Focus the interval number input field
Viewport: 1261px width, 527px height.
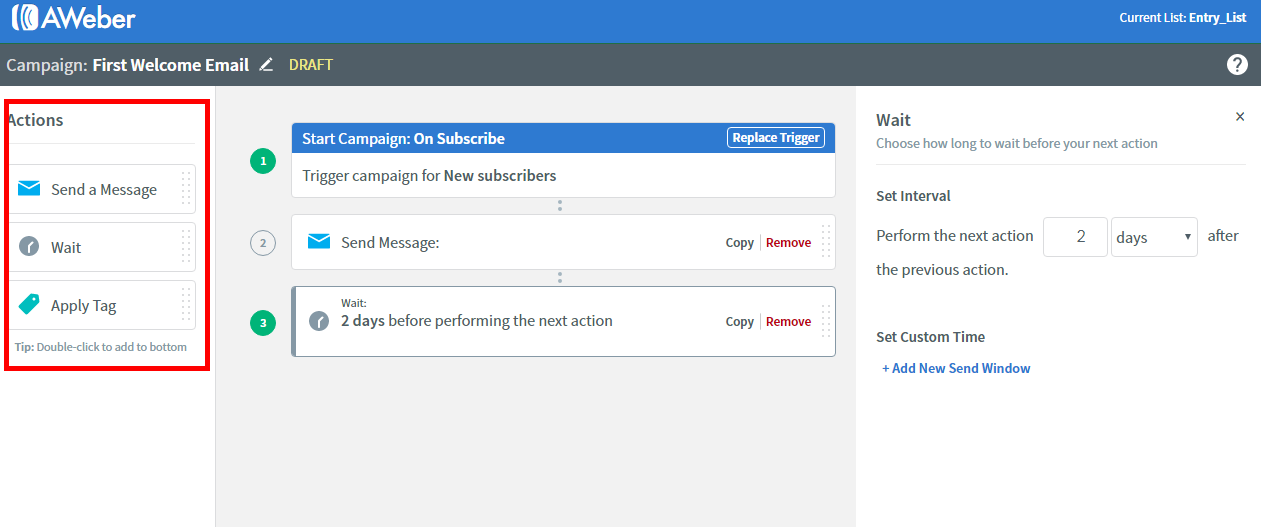(x=1075, y=237)
